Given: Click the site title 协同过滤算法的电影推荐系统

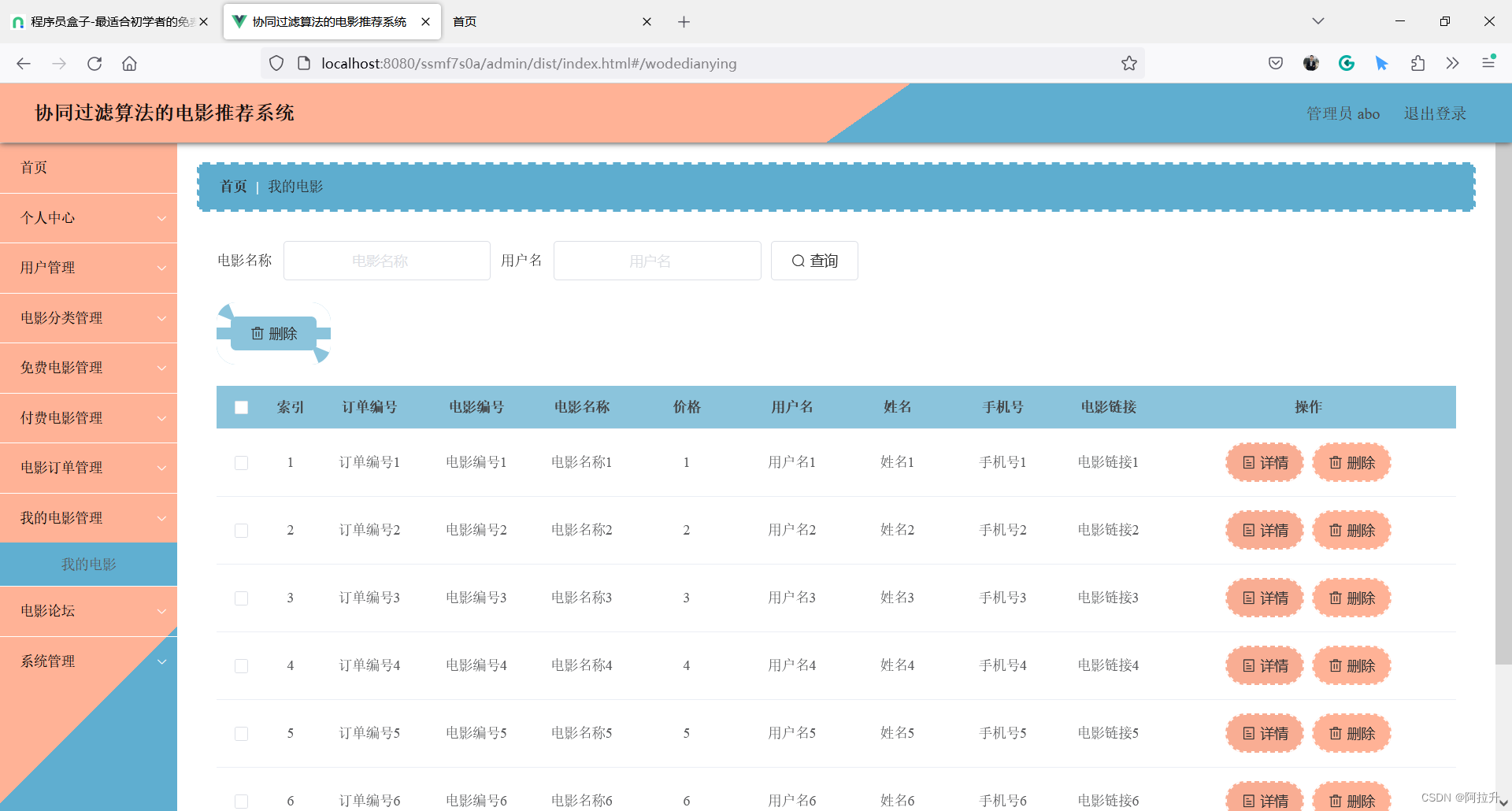Looking at the screenshot, I should [165, 113].
